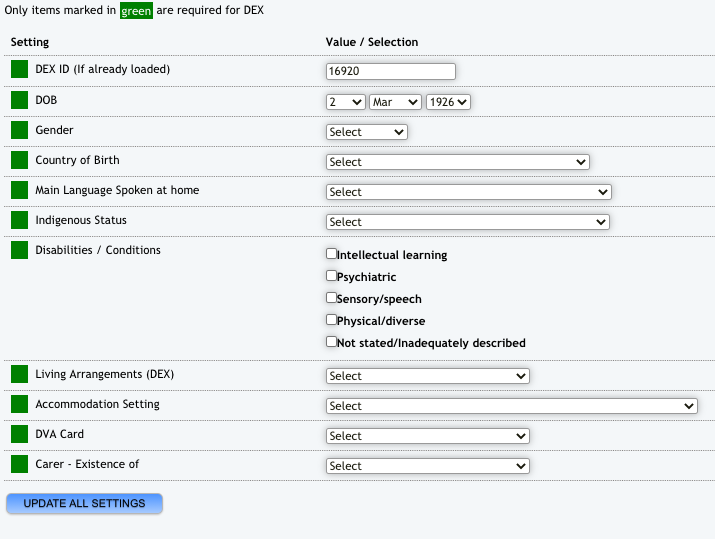This screenshot has height=539, width=715.
Task: Open the DOB month dropdown showing Mar
Action: coord(394,102)
